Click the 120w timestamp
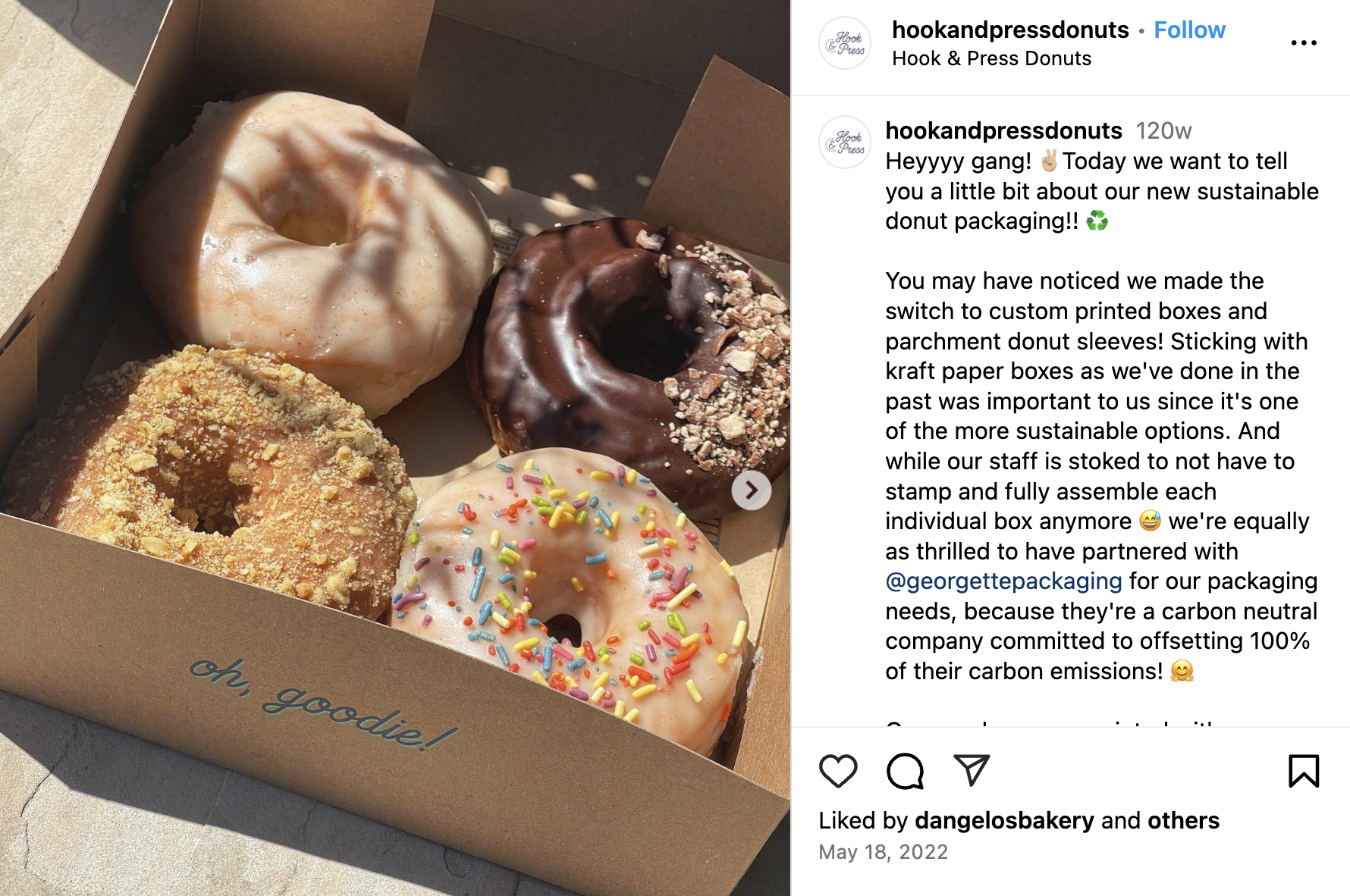The image size is (1350, 896). click(1163, 130)
